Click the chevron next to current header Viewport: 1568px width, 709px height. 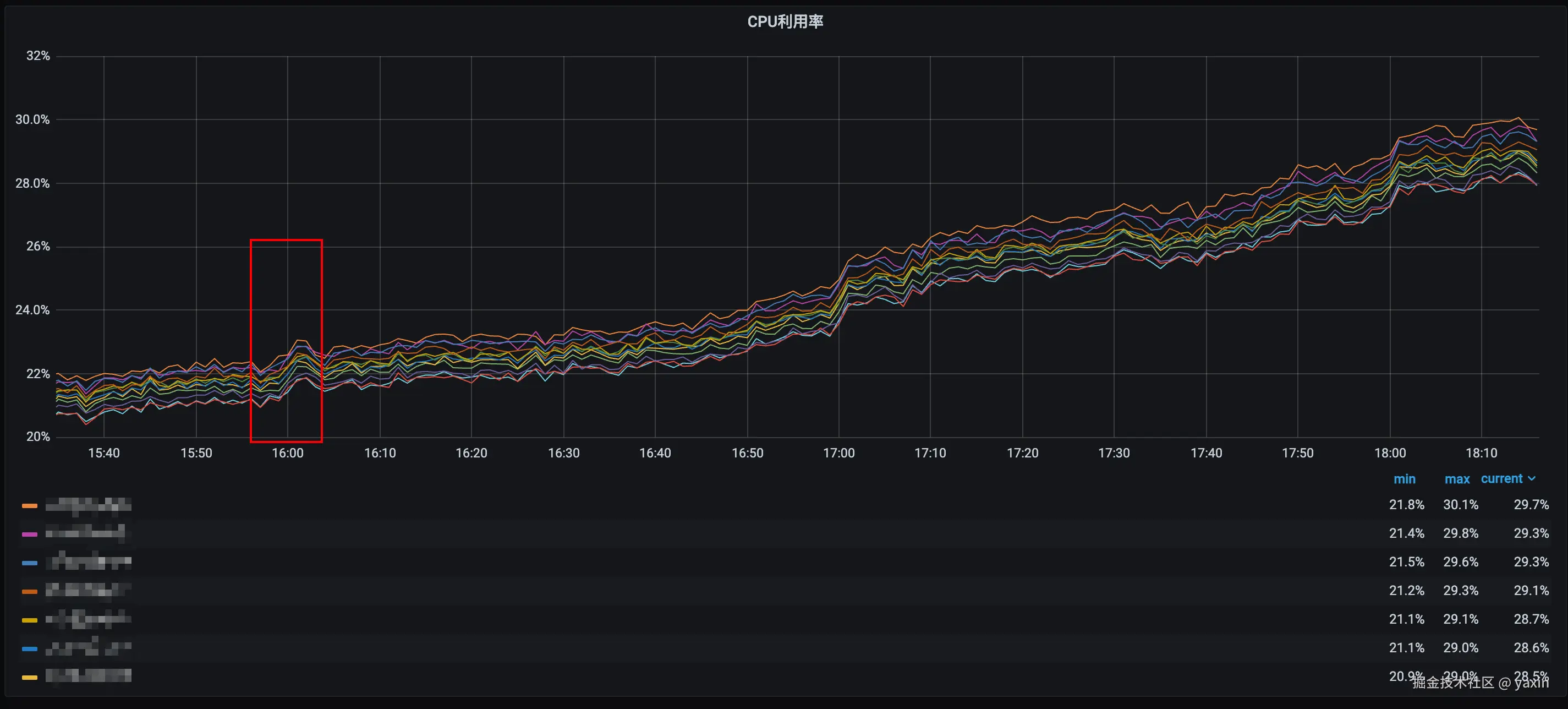click(x=1532, y=479)
